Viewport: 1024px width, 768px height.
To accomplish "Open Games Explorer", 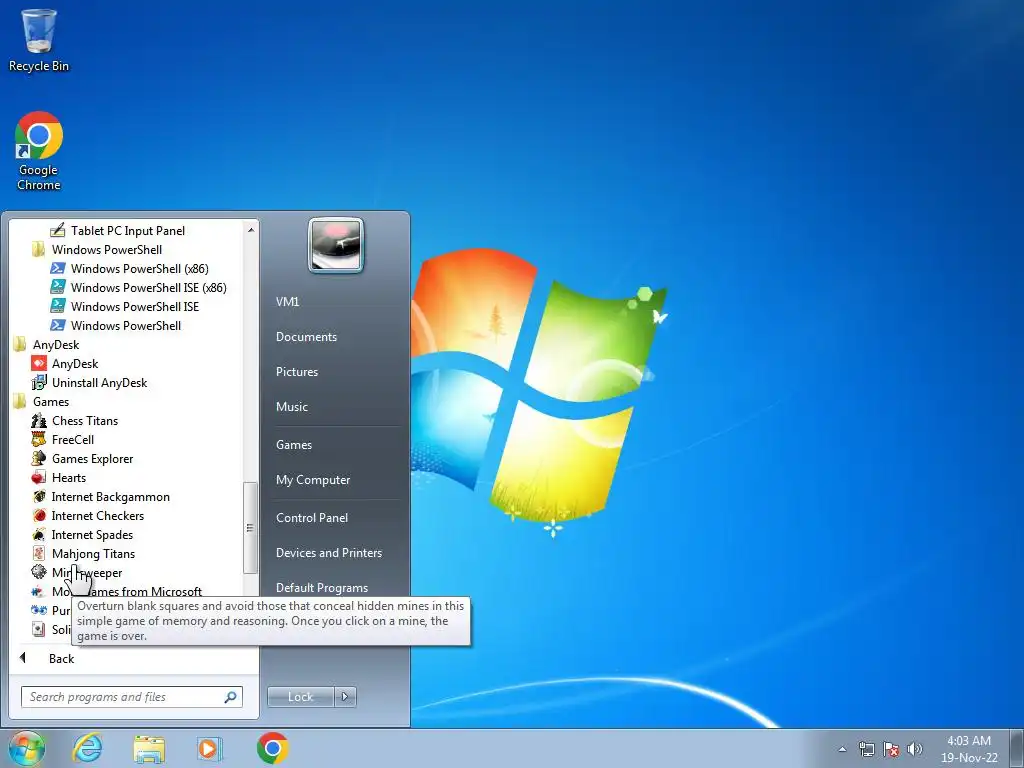I will pyautogui.click(x=83, y=458).
